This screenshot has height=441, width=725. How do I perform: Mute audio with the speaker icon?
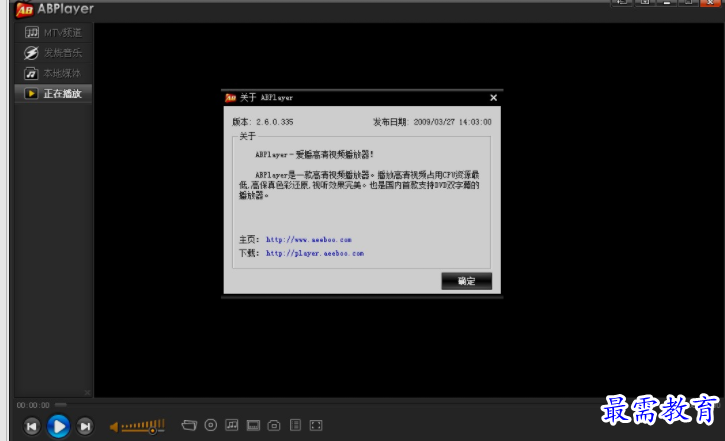pyautogui.click(x=114, y=427)
